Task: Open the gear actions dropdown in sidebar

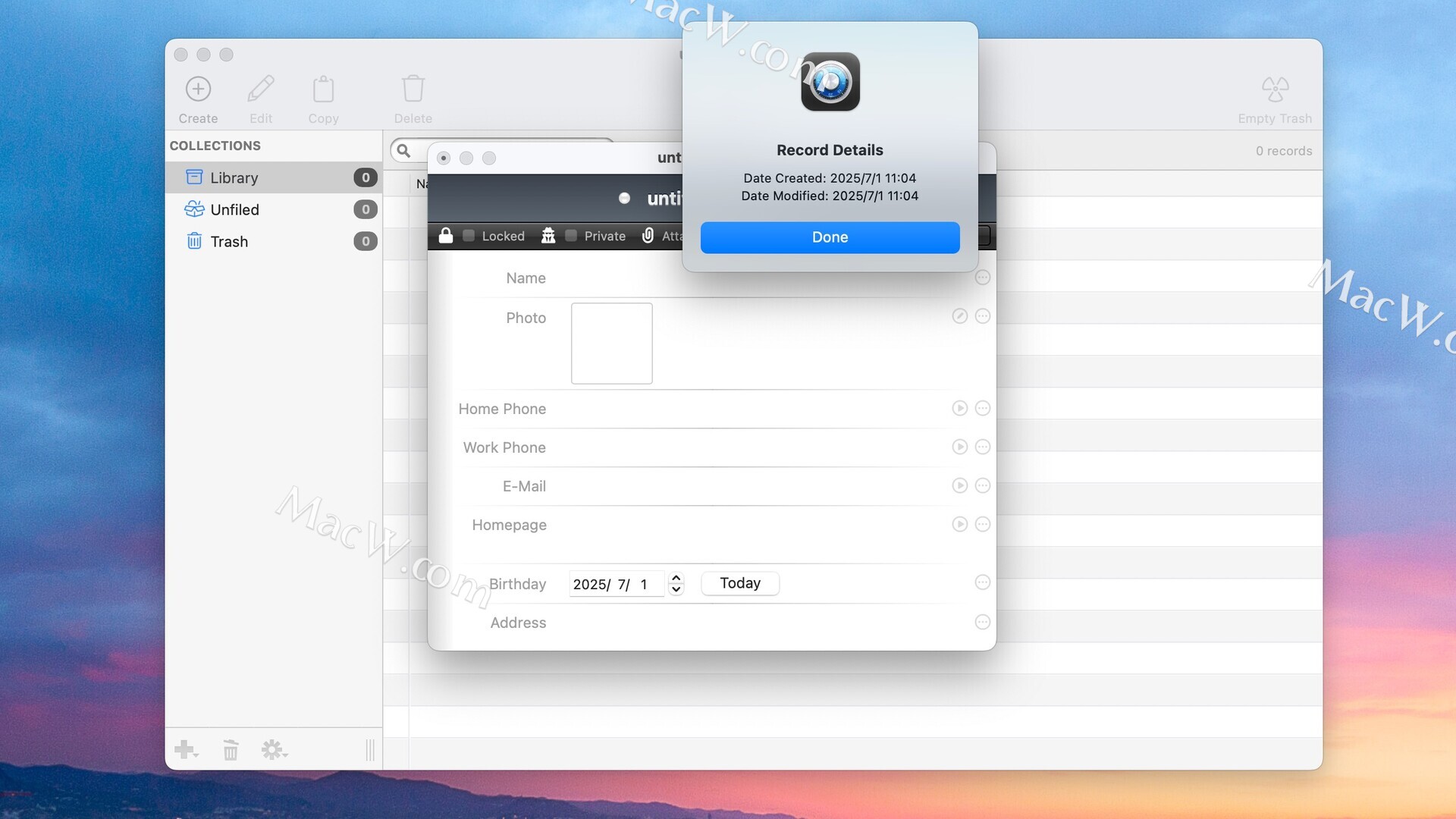Action: click(274, 751)
